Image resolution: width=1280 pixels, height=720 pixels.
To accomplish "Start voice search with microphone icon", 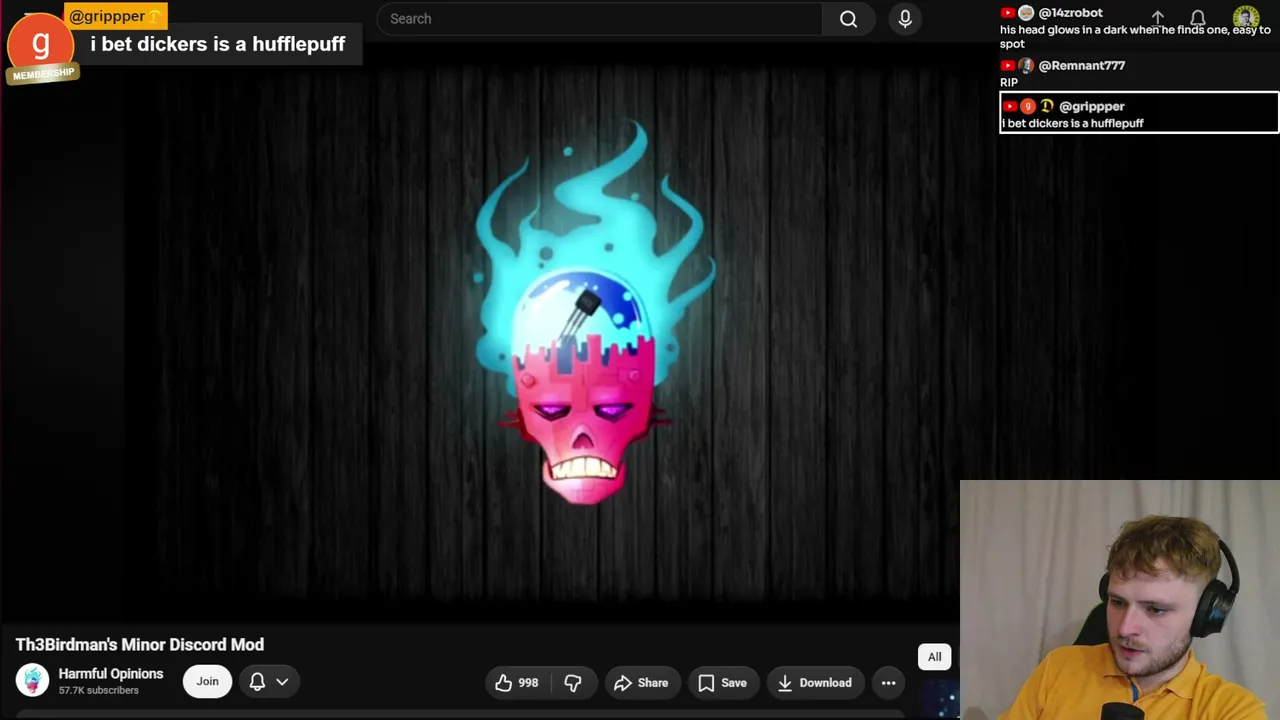I will pyautogui.click(x=905, y=19).
